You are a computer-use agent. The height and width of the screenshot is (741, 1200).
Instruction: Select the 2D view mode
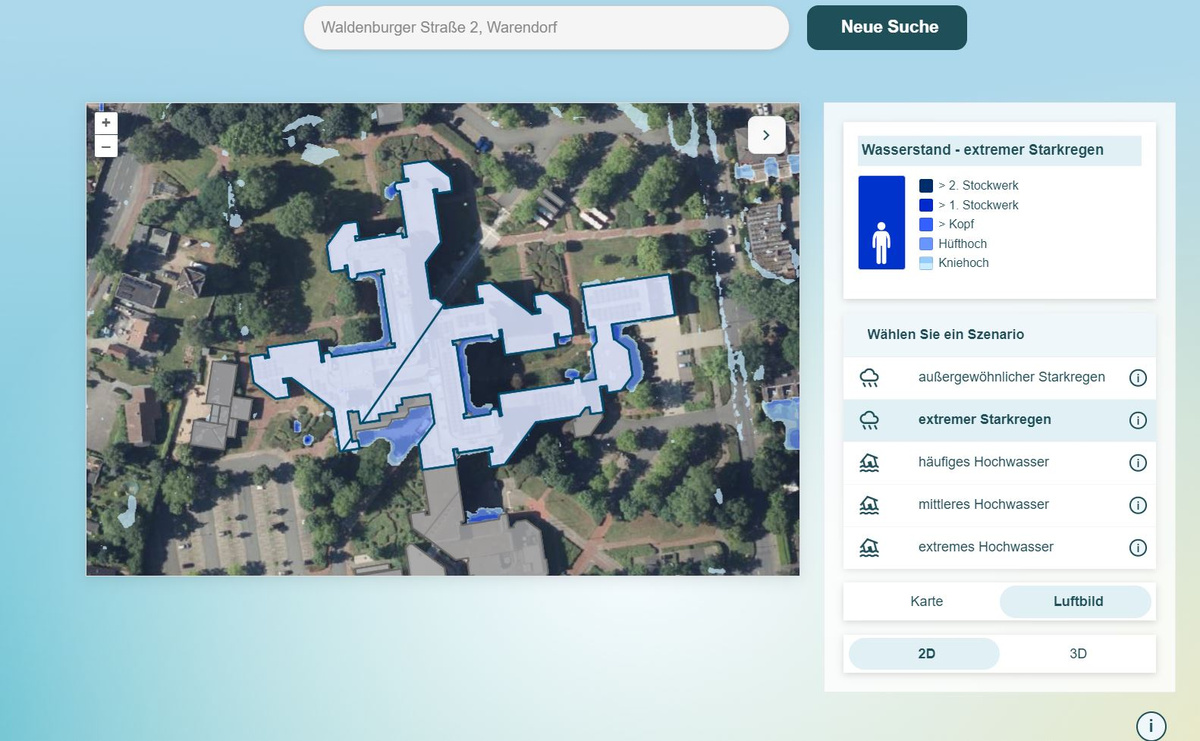925,654
